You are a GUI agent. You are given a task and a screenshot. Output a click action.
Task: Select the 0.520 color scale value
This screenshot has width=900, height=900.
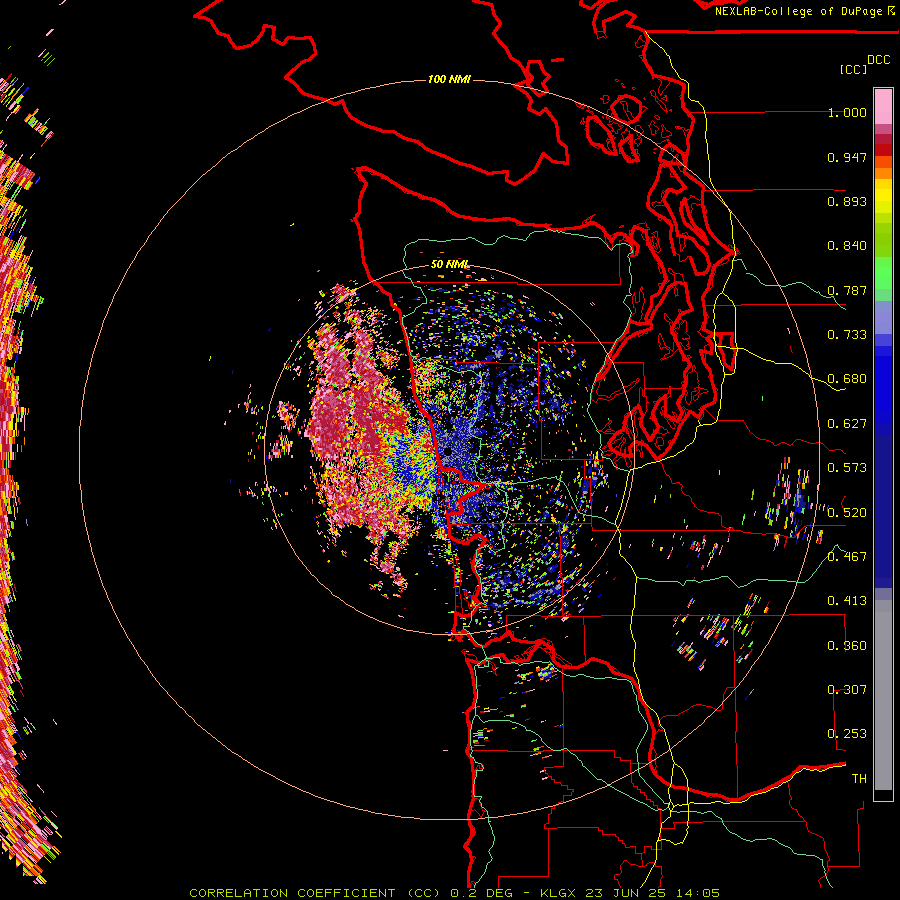pos(847,512)
